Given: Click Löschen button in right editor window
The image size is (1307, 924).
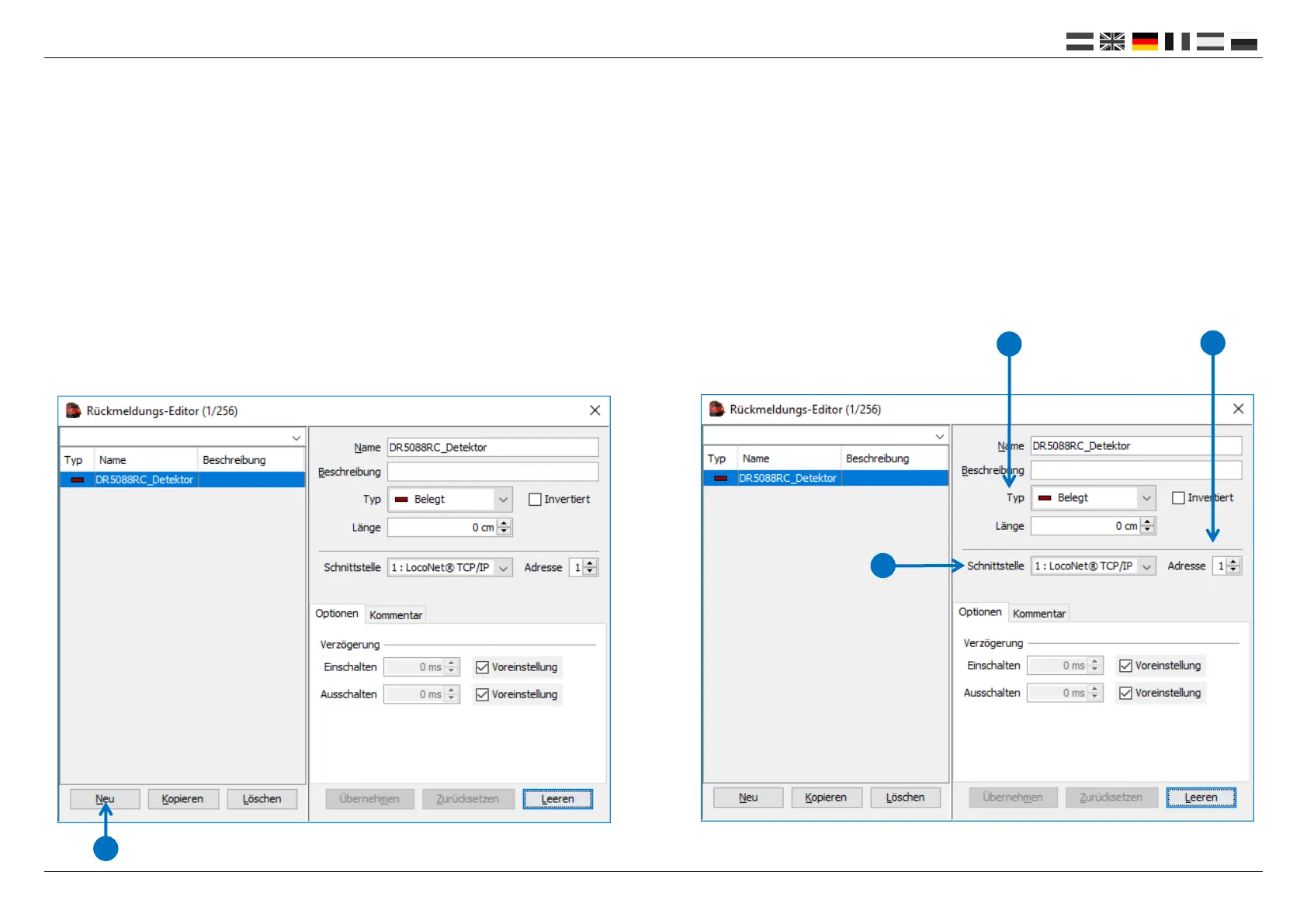Looking at the screenshot, I should [x=905, y=798].
